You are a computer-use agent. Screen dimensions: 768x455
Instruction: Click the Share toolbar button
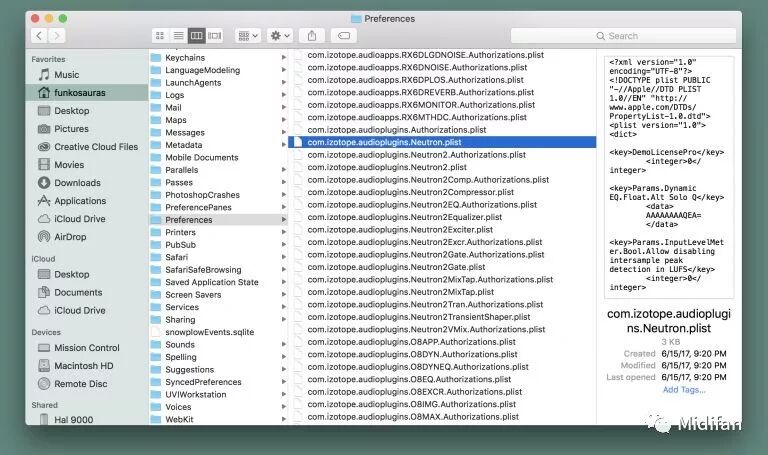[312, 36]
